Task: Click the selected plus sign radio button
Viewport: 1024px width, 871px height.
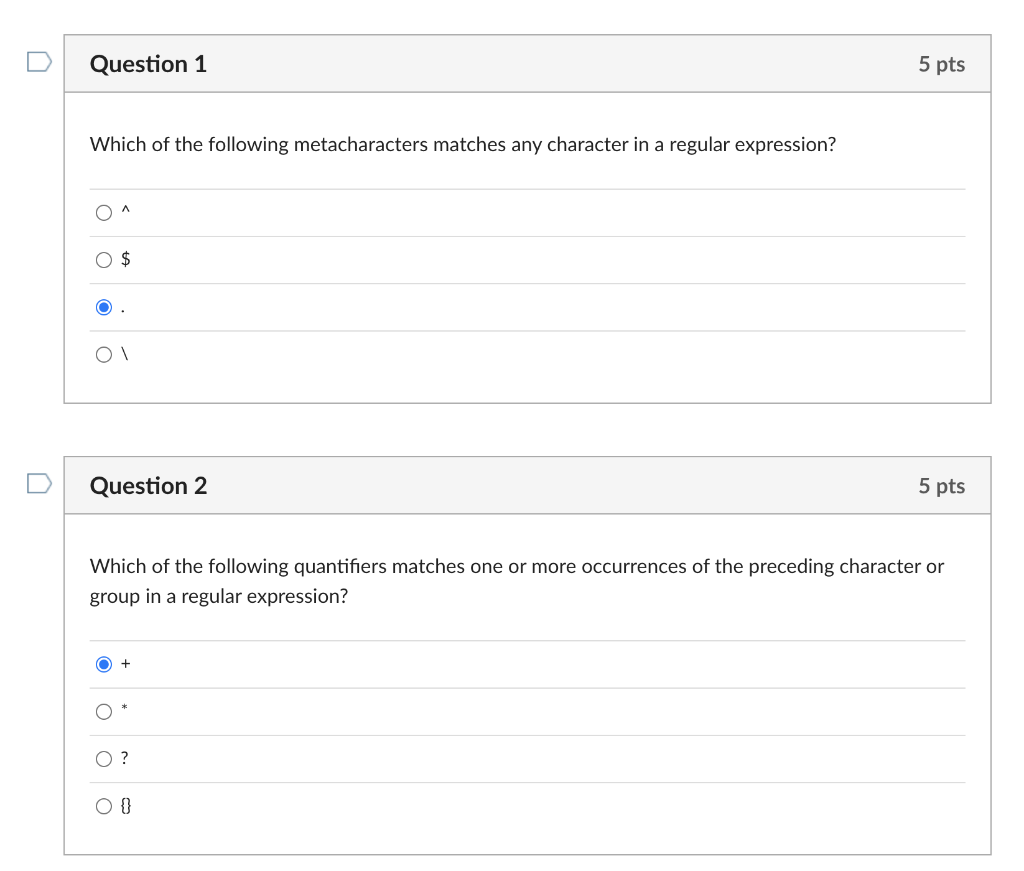Action: pyautogui.click(x=104, y=664)
